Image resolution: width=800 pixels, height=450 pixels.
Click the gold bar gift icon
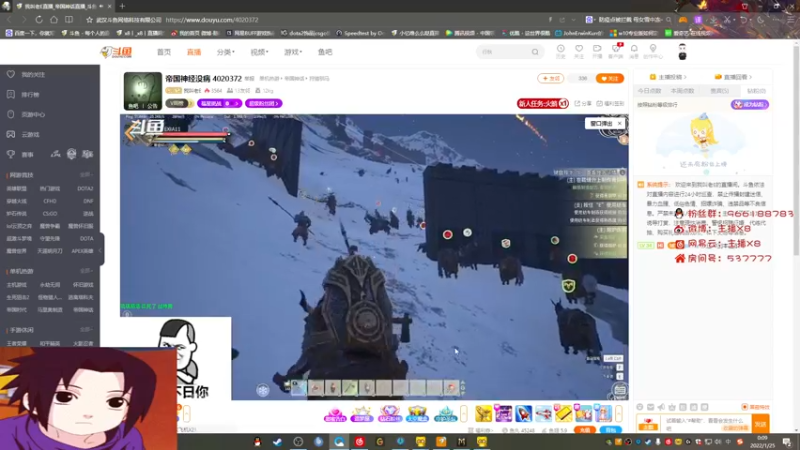563,414
